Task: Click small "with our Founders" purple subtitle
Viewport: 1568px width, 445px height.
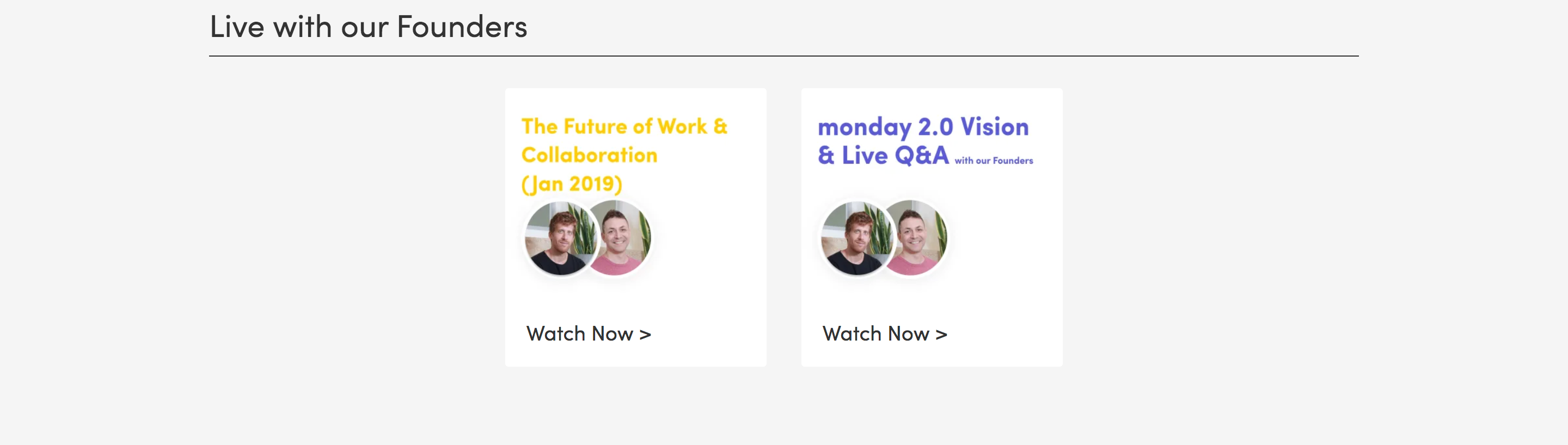Action: pyautogui.click(x=994, y=160)
